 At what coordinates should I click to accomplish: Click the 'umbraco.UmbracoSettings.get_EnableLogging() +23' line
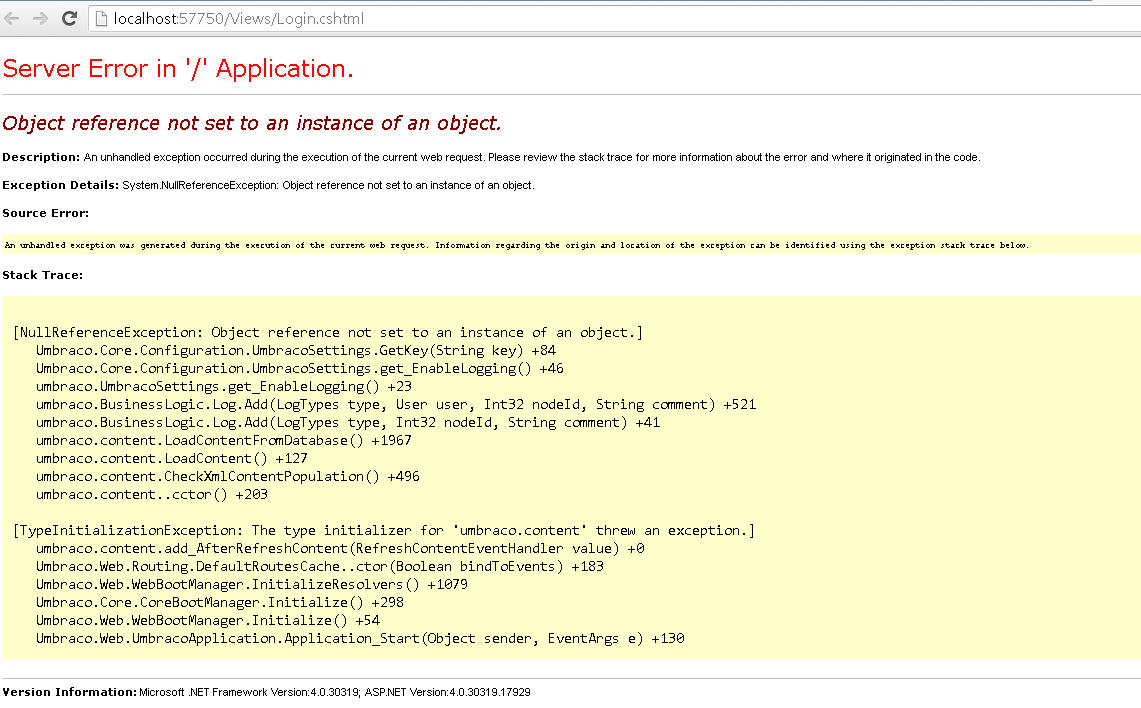click(x=223, y=386)
